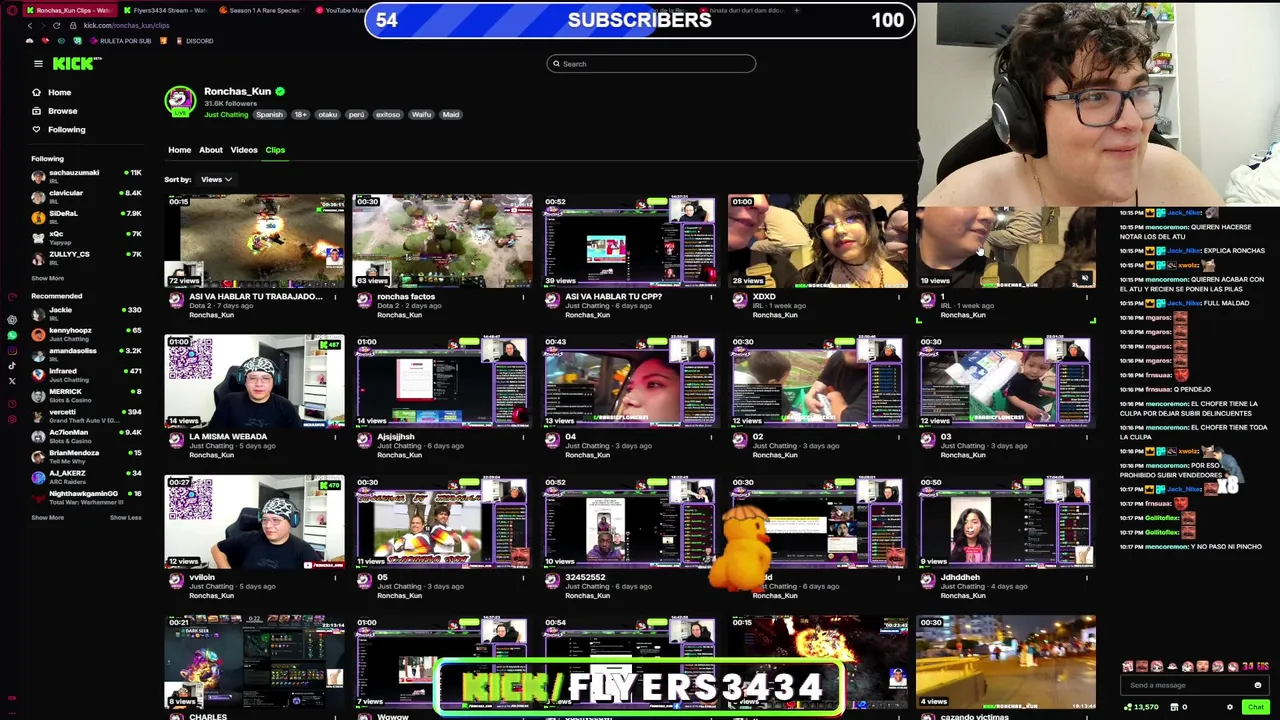Open xQc channel in Following list

click(87, 236)
